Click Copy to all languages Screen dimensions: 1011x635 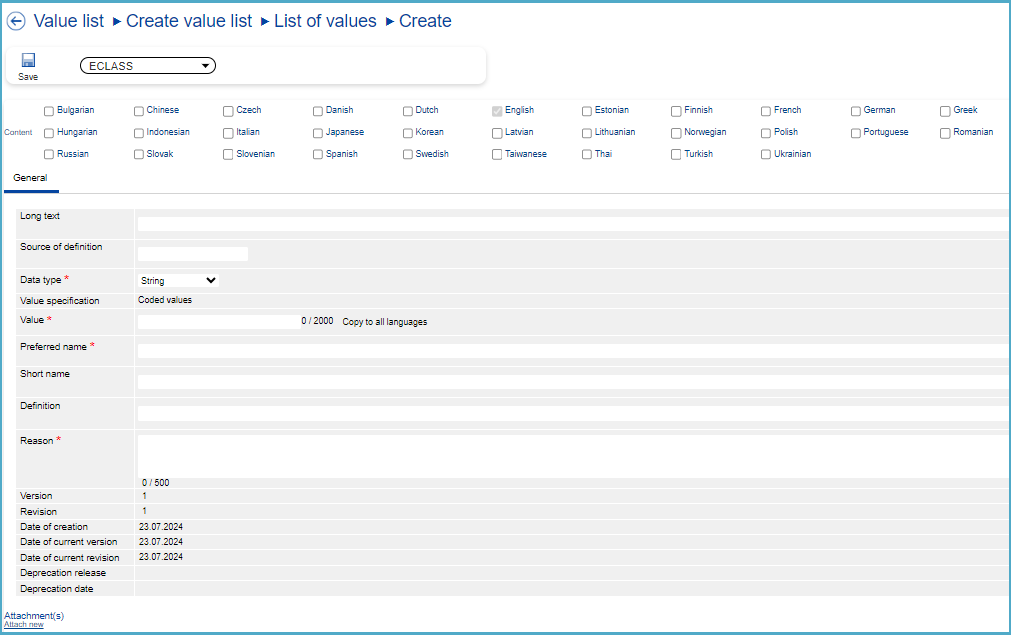pos(385,322)
